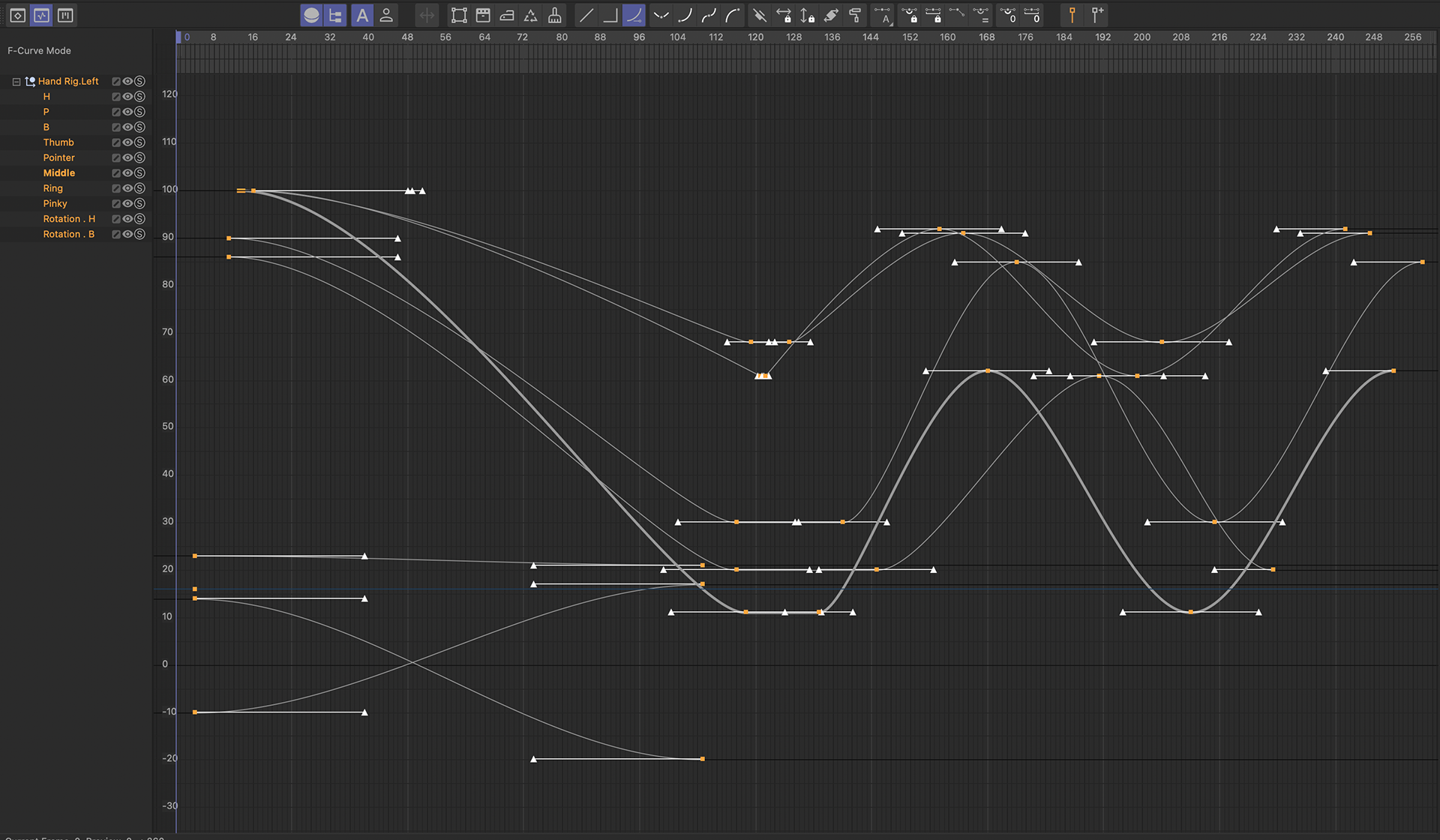Image resolution: width=1440 pixels, height=840 pixels.
Task: Click the orange marker pin icon
Action: click(1072, 15)
